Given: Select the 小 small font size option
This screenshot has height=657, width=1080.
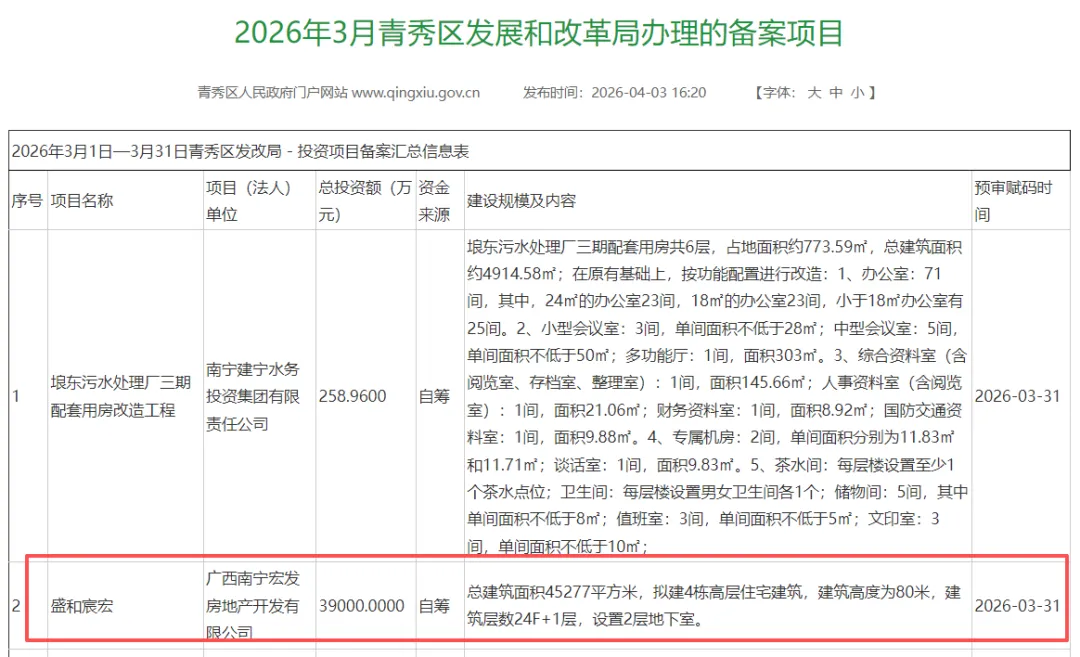Looking at the screenshot, I should coord(856,92).
